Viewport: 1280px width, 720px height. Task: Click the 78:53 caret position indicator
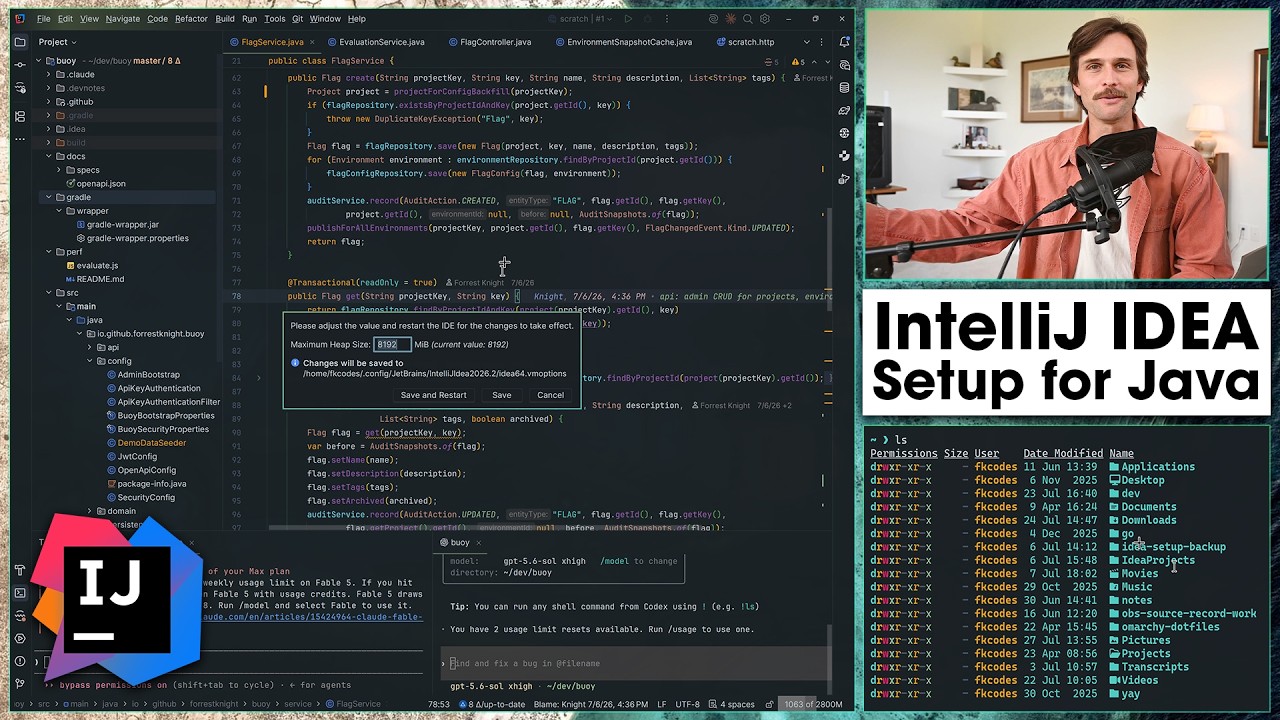pos(439,704)
